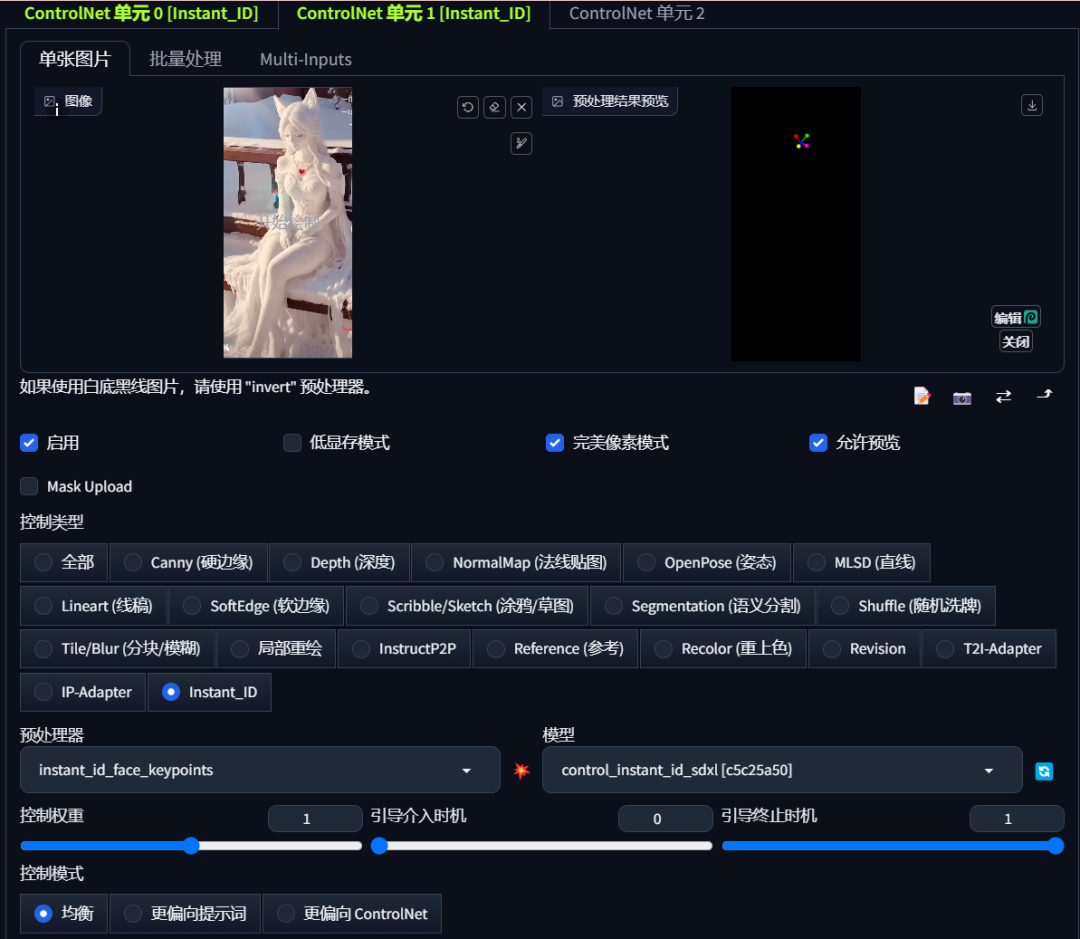The width and height of the screenshot is (1080, 939).
Task: Disable the 完美像素模式 checkbox
Action: (x=555, y=442)
